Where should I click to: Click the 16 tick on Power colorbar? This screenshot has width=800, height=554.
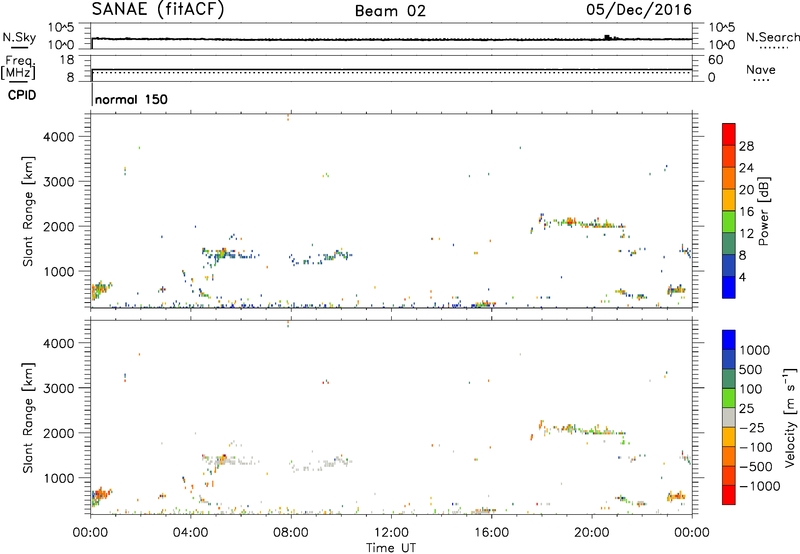pos(746,212)
